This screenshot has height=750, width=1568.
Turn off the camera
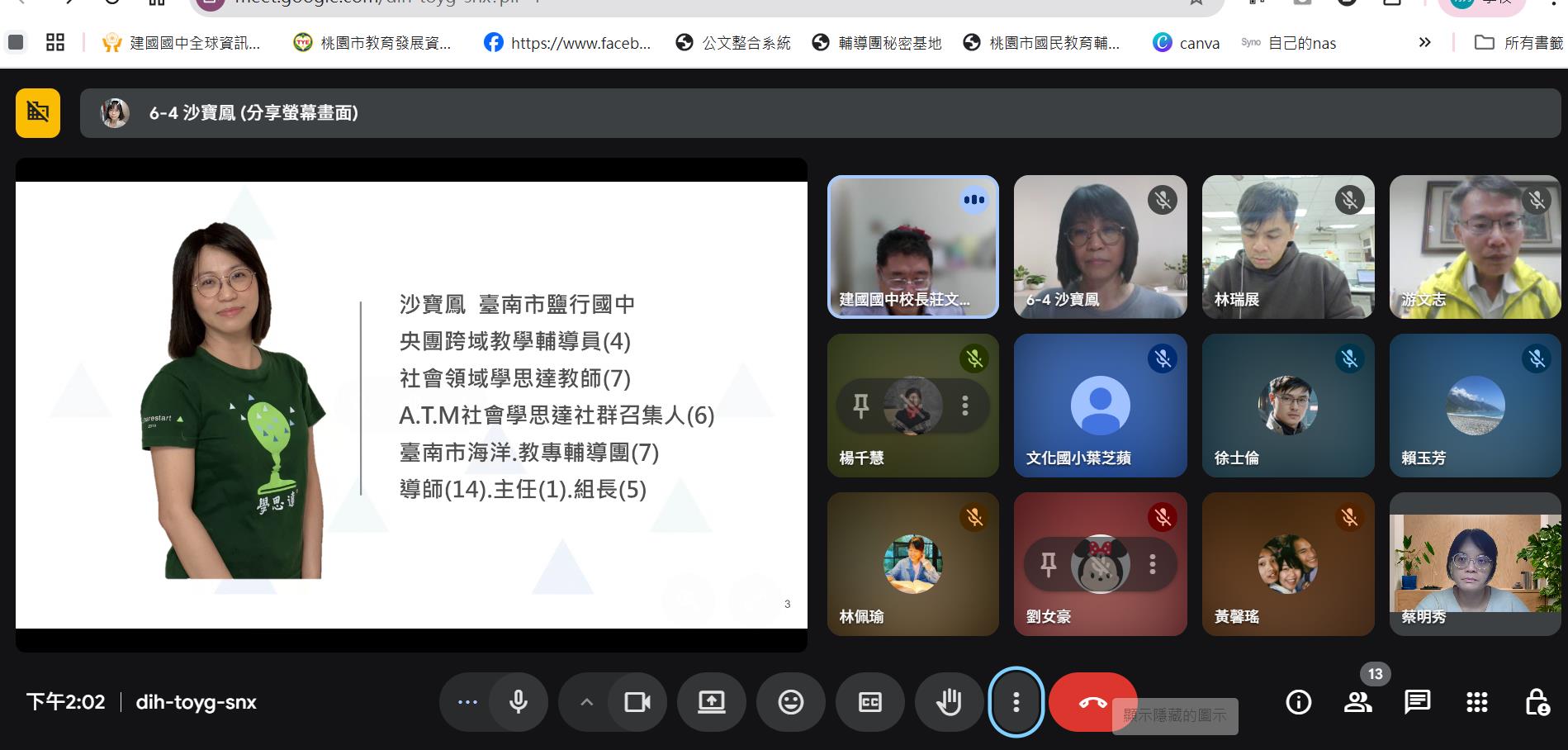pos(637,702)
